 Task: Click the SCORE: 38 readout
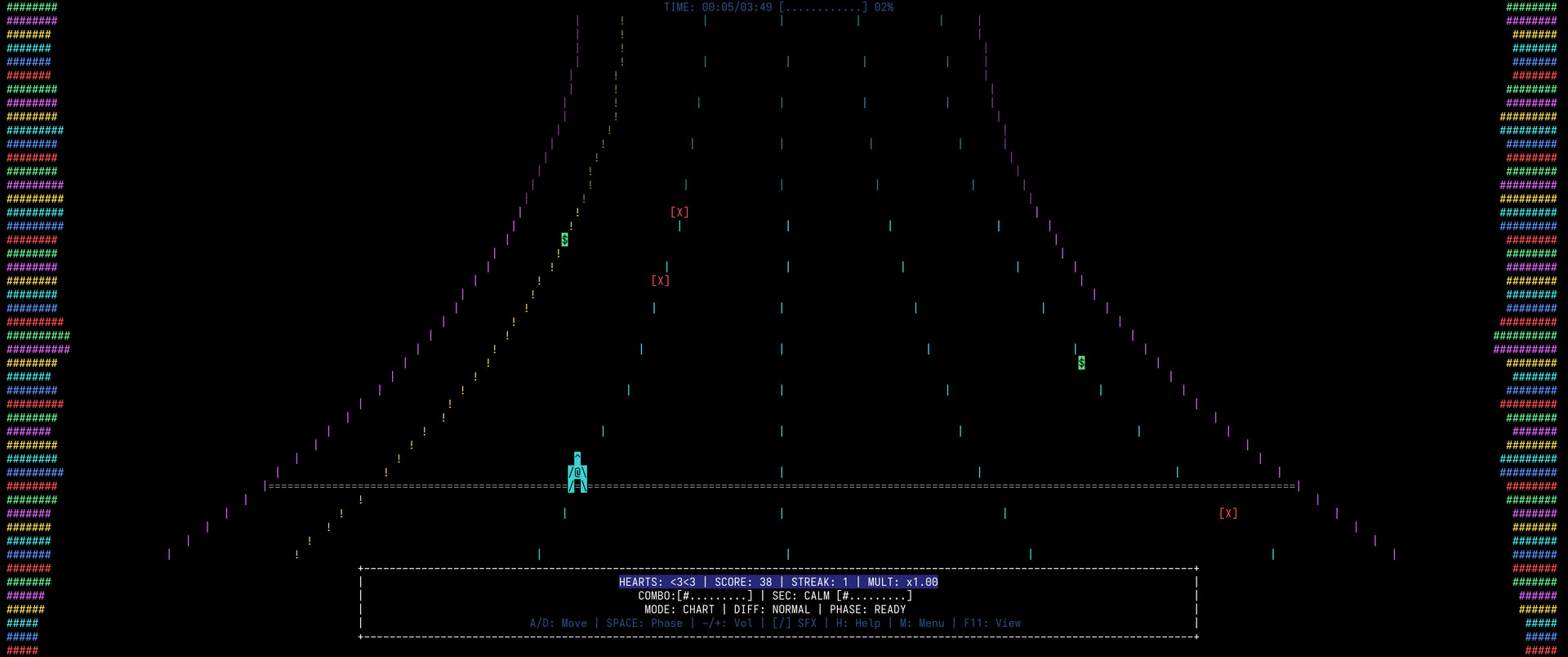click(x=743, y=582)
